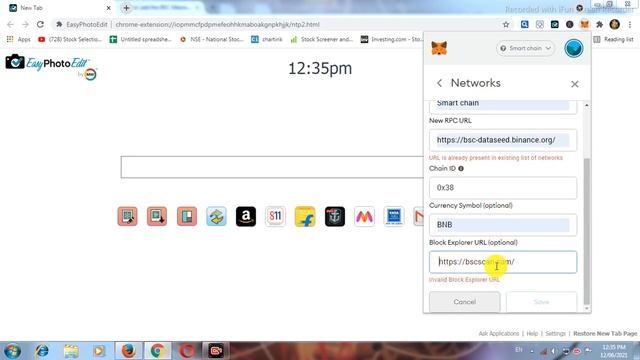Open Apps bookmark shortcut

click(19, 39)
